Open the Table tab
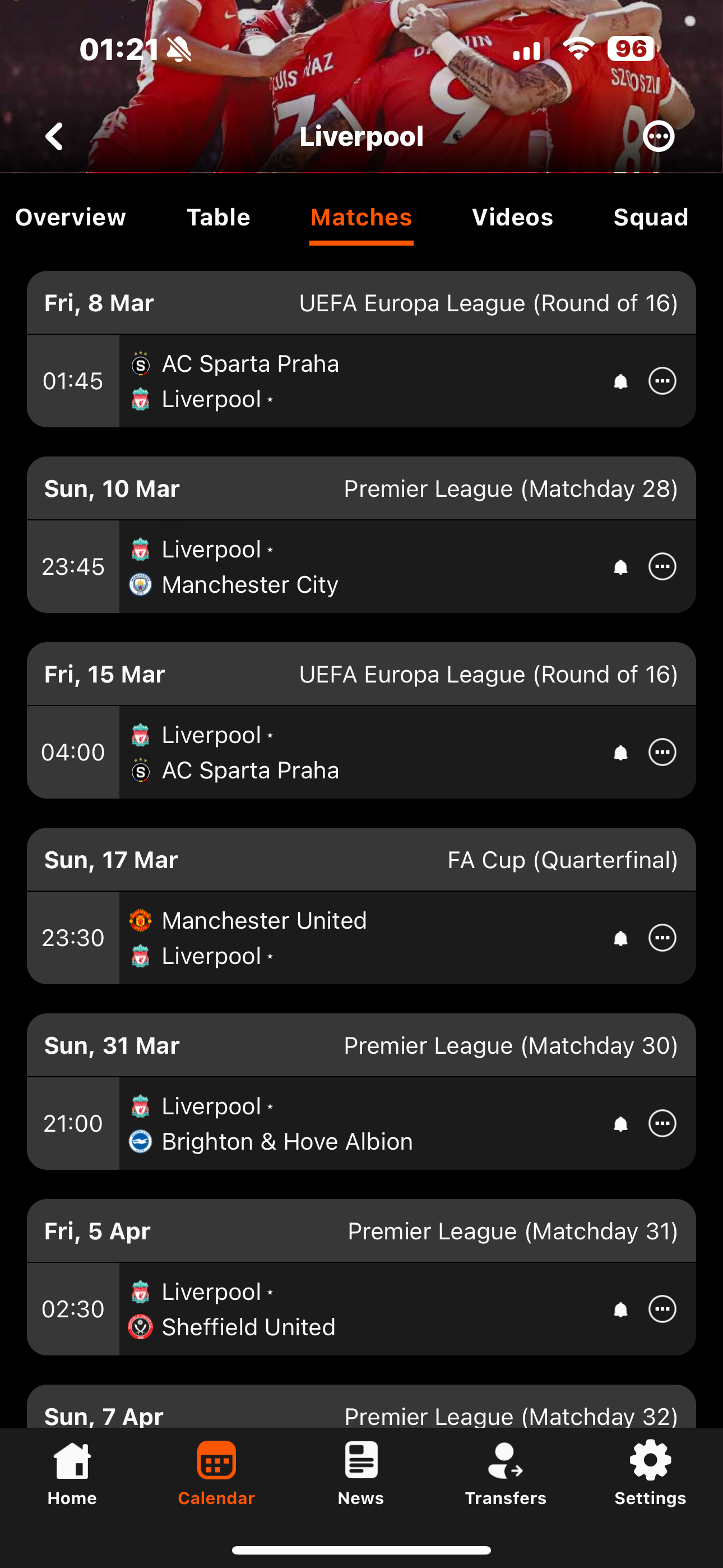The image size is (723, 1568). (x=218, y=217)
